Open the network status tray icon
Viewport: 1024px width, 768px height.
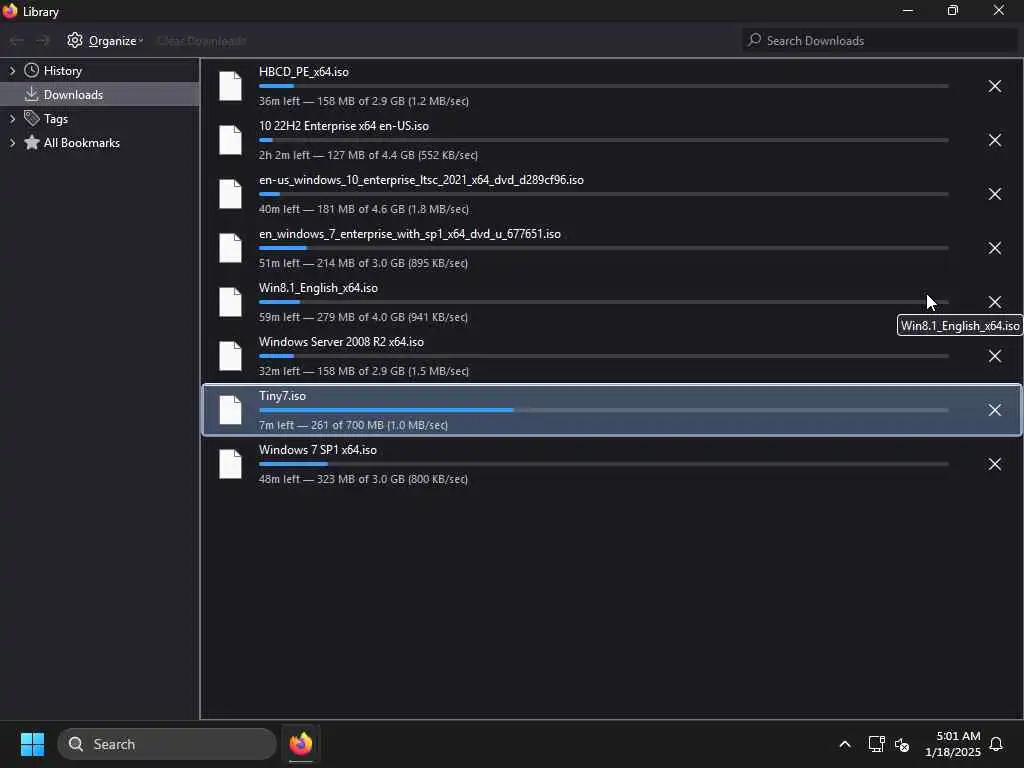tap(876, 744)
